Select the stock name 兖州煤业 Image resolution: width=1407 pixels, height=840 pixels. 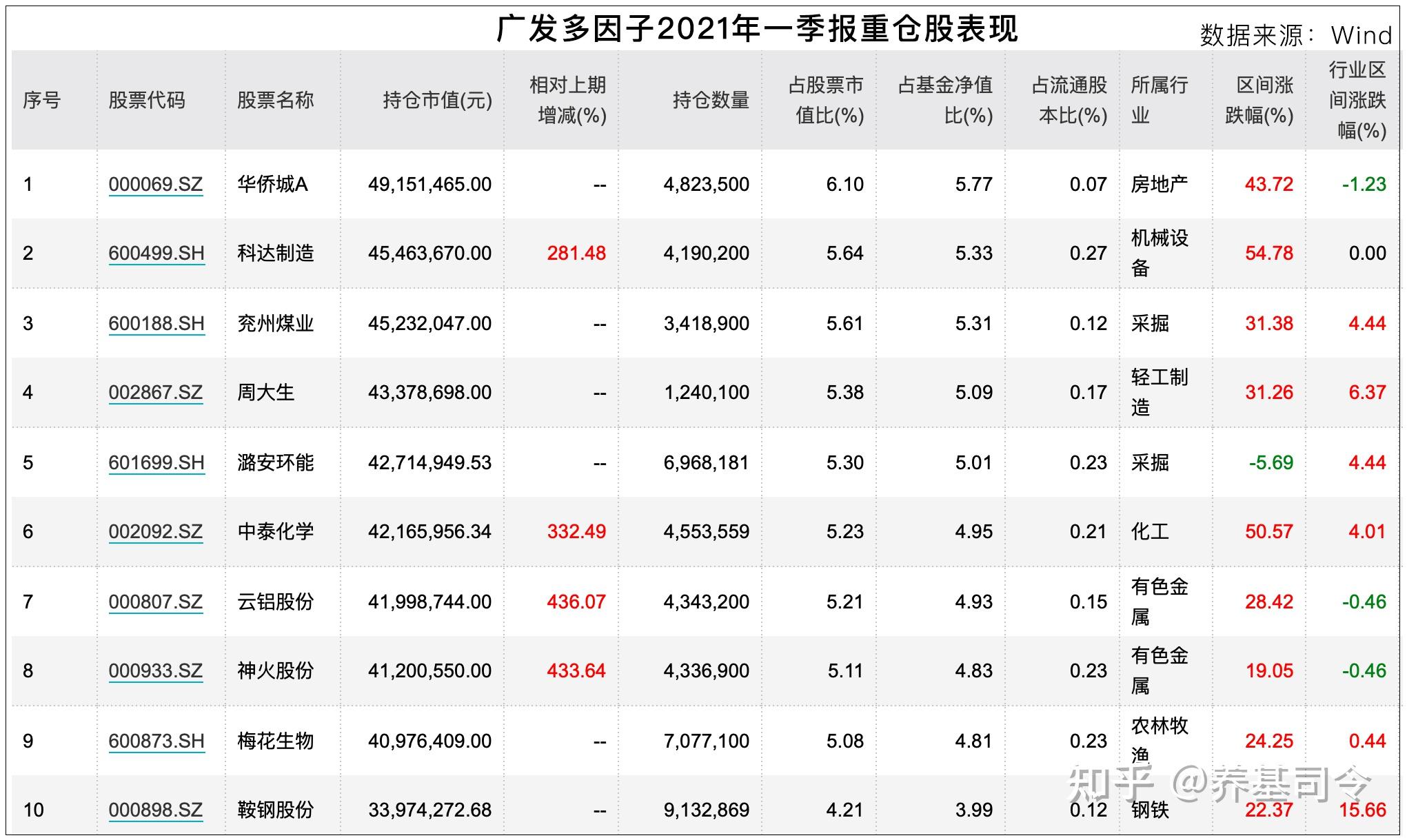(276, 324)
